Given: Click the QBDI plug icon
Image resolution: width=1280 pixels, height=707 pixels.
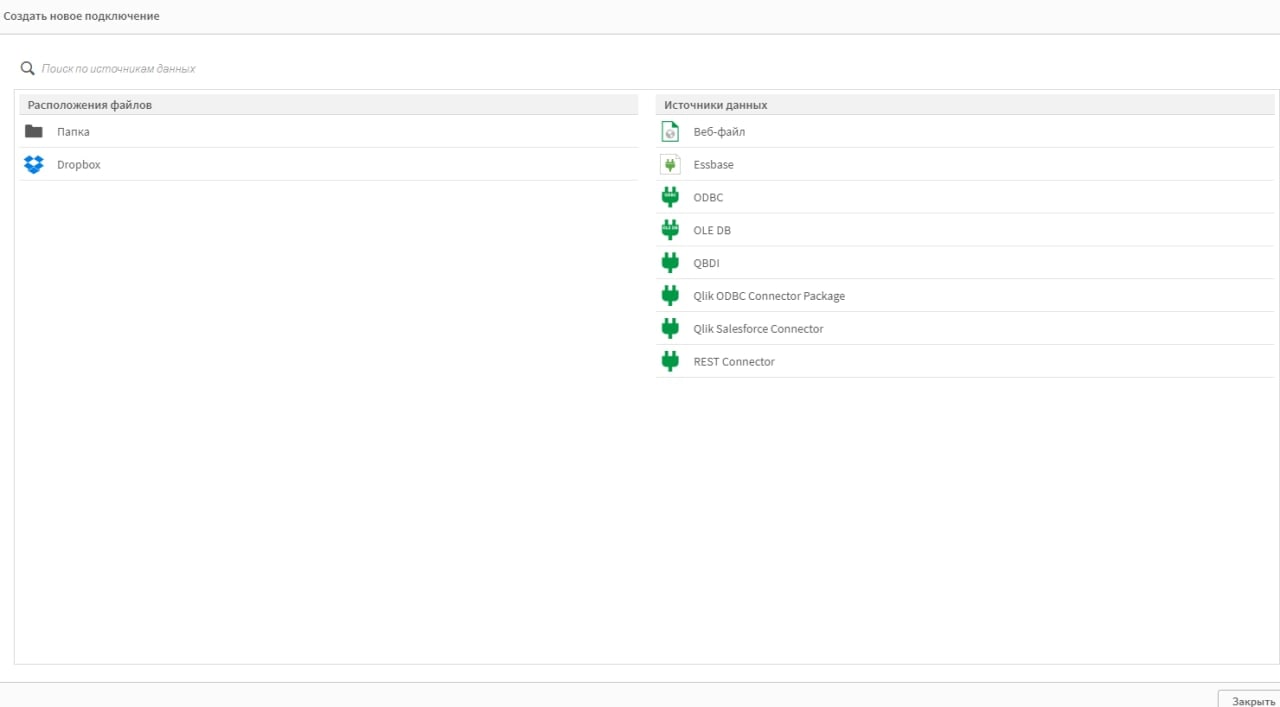Looking at the screenshot, I should [x=670, y=263].
